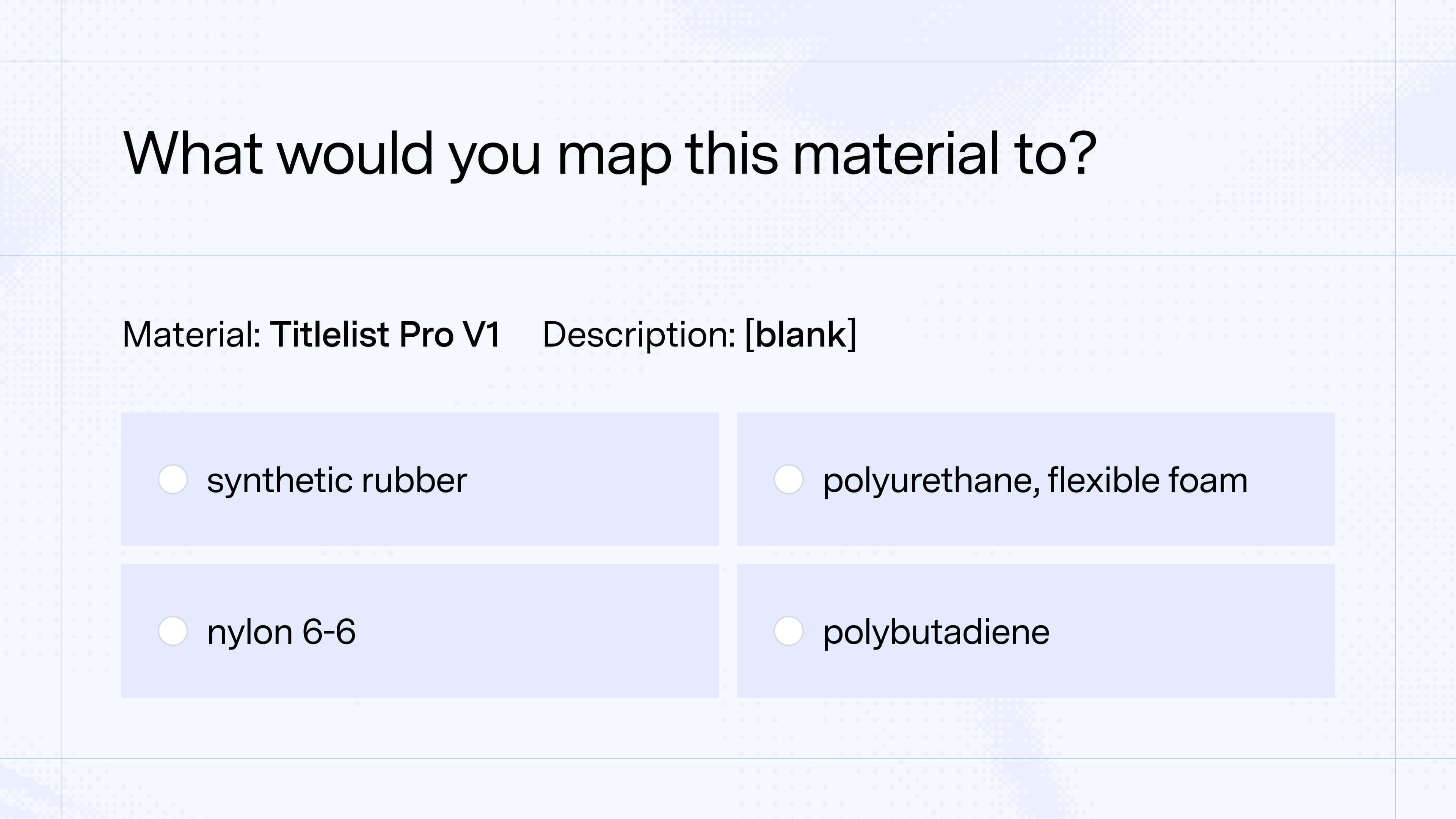Click the polyurethane, flexible foam option label
This screenshot has height=819, width=1456.
click(x=1034, y=480)
